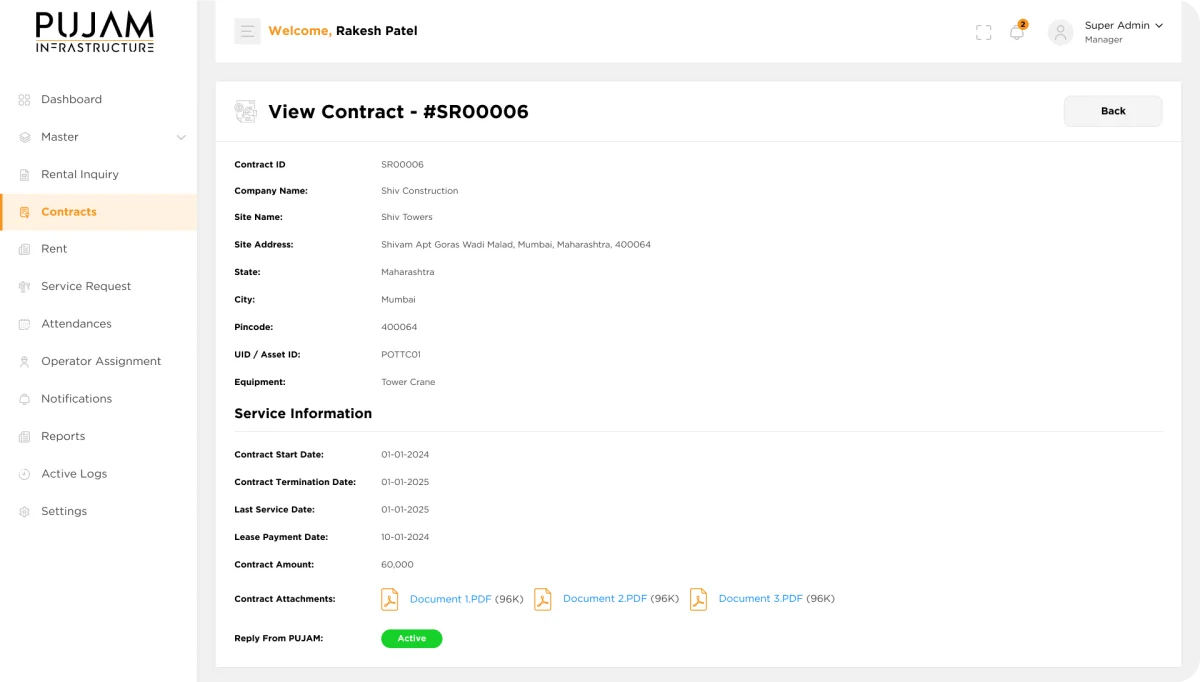This screenshot has width=1200, height=682.
Task: Open the Settings gear icon
Action: [x=25, y=512]
